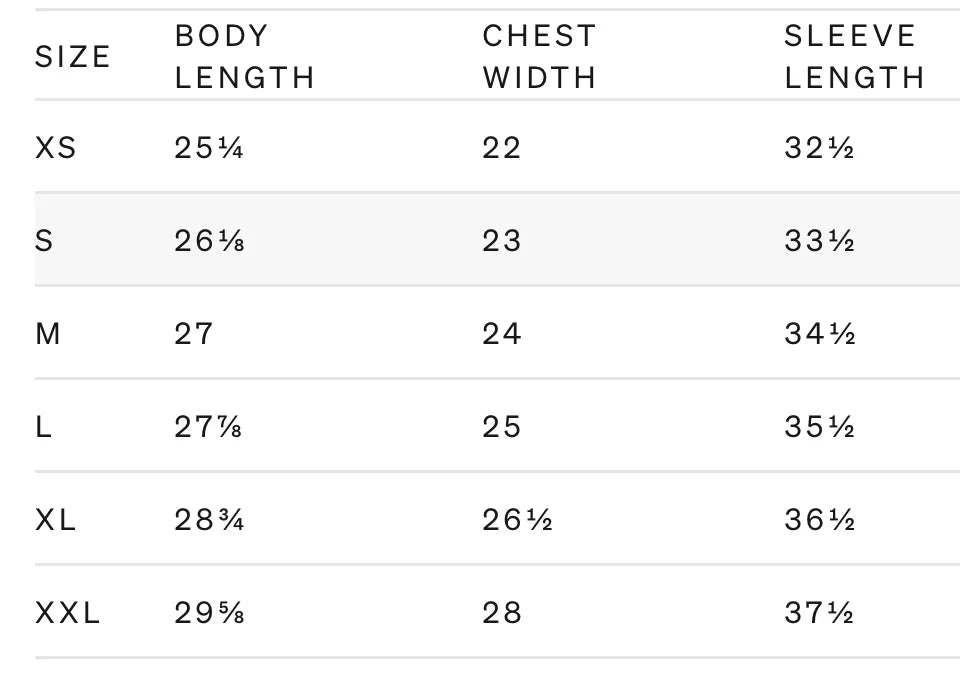The image size is (960, 683).
Task: Select the CHEST WIDTH column header
Action: tap(539, 57)
